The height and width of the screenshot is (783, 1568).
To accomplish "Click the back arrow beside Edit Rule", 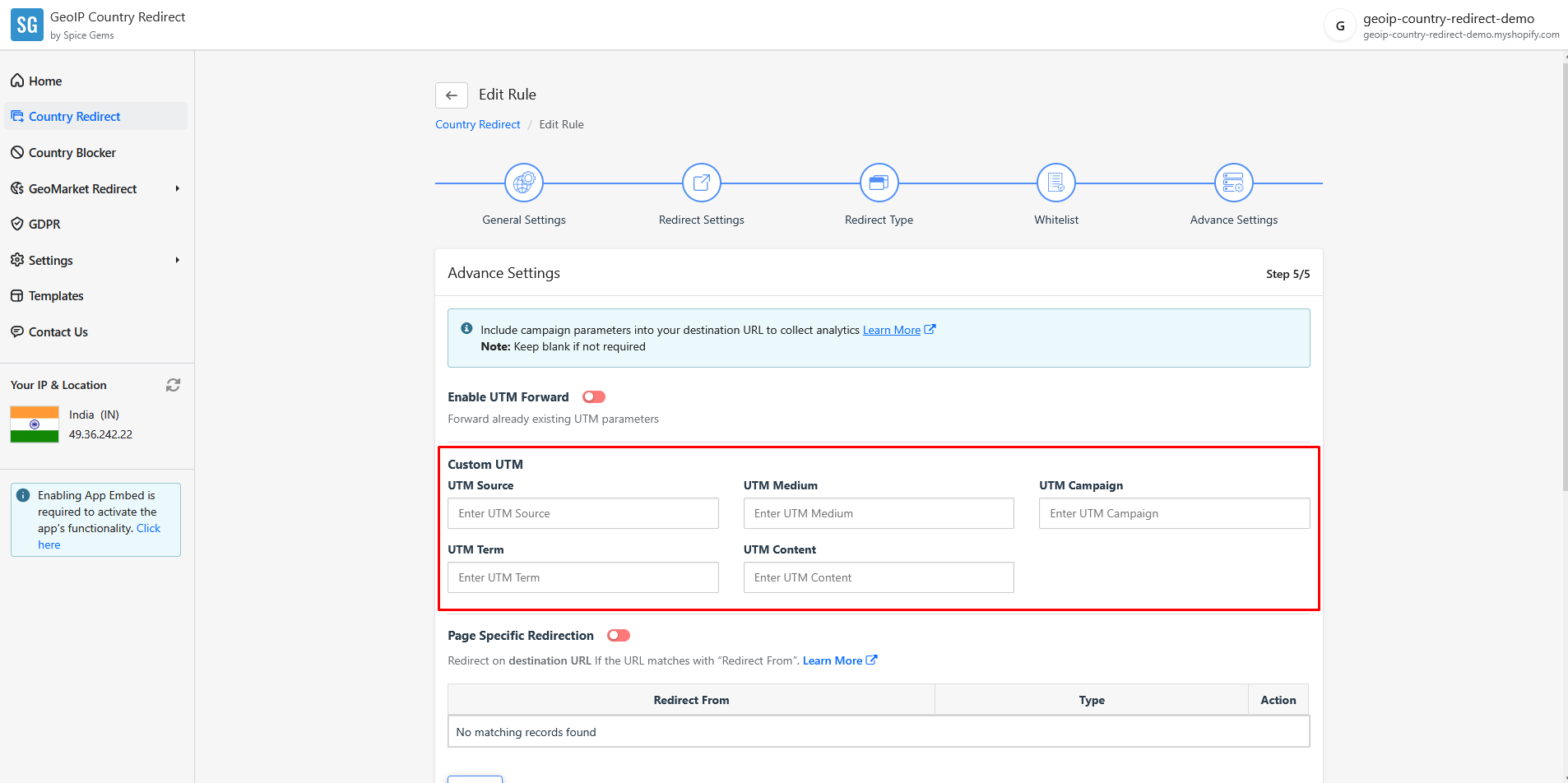I will coord(452,95).
